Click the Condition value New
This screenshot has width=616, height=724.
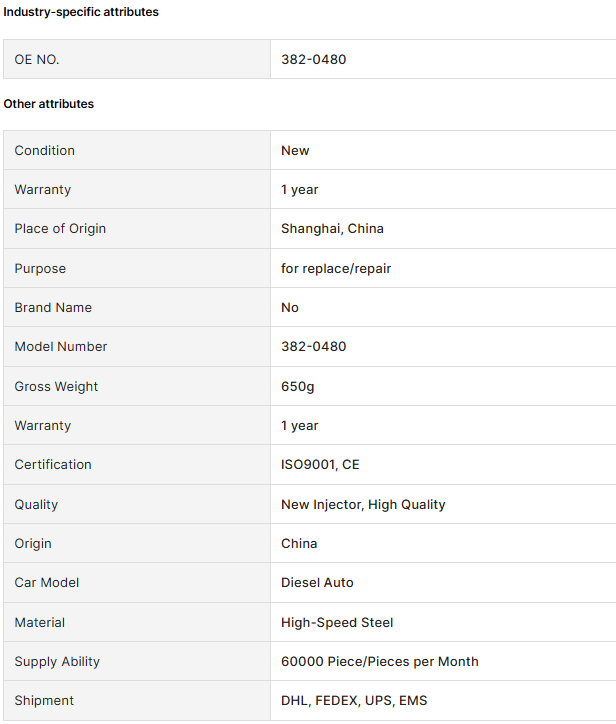tap(295, 151)
